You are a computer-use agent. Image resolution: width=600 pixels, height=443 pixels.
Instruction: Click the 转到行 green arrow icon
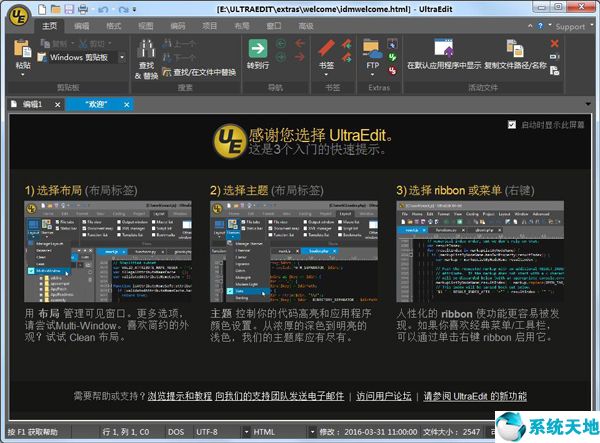258,49
